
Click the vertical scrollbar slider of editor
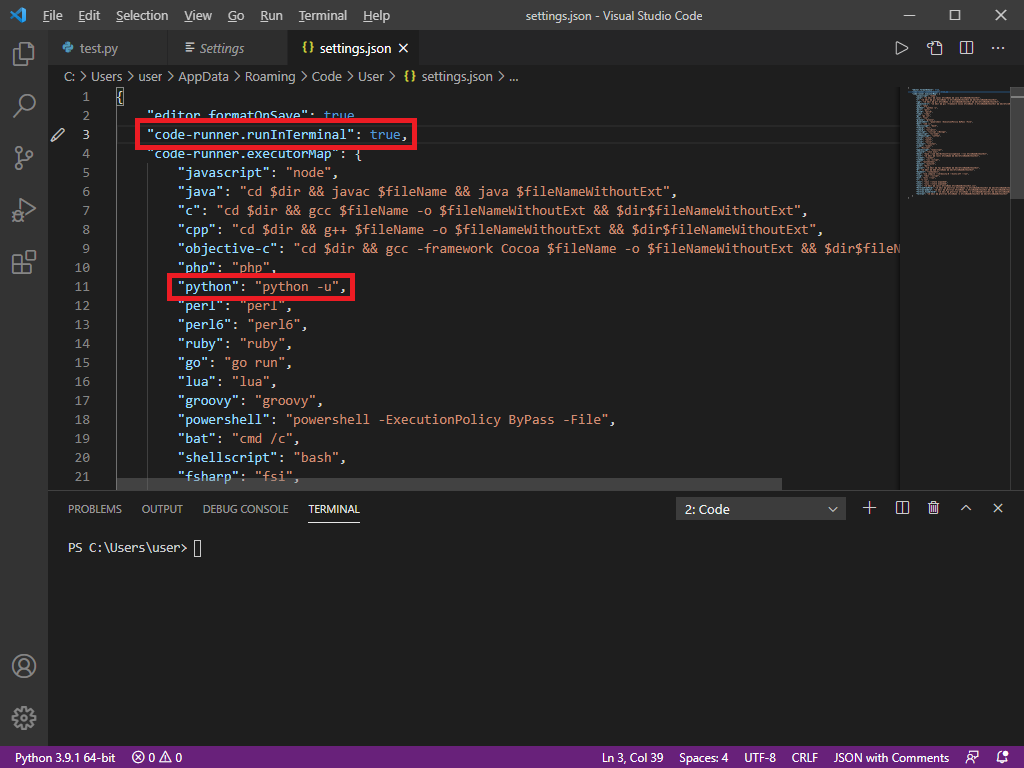click(1017, 145)
